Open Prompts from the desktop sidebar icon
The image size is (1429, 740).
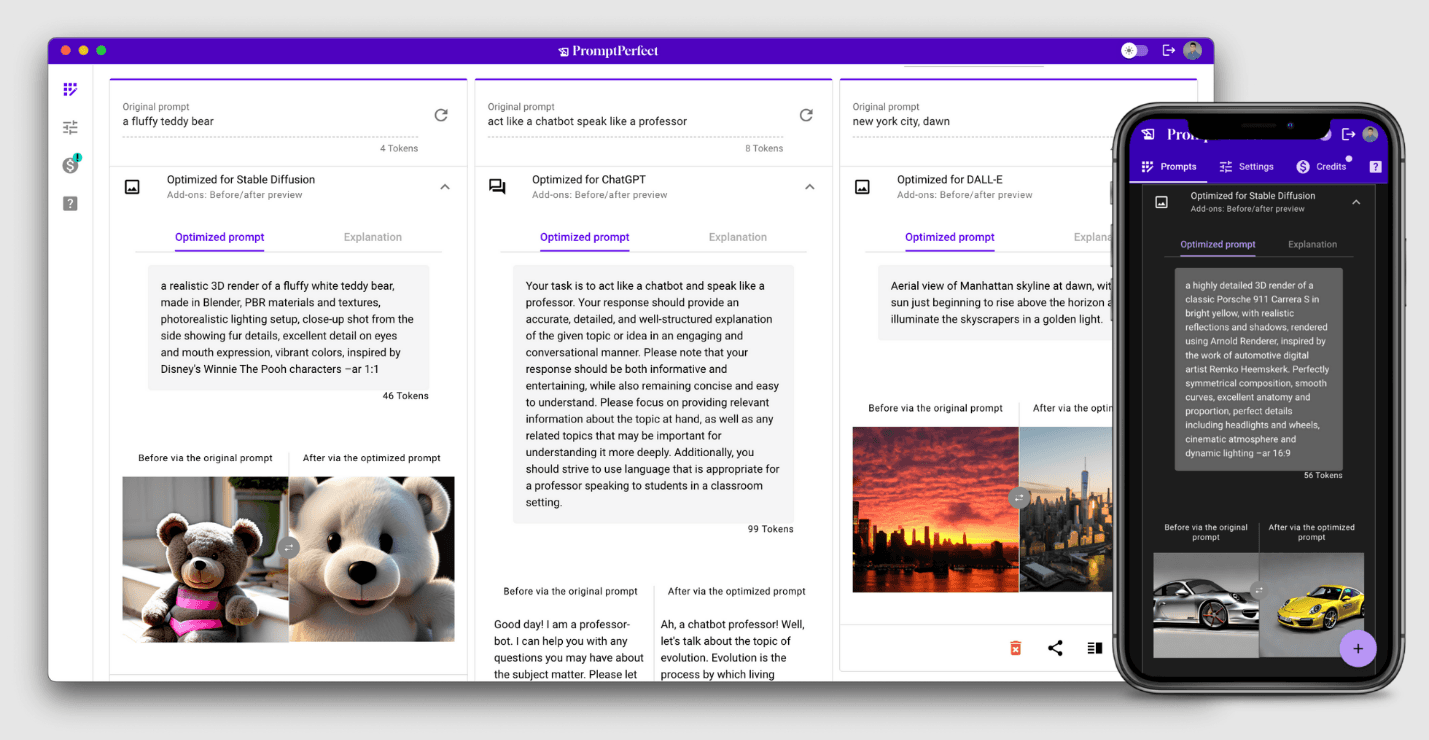pyautogui.click(x=70, y=90)
